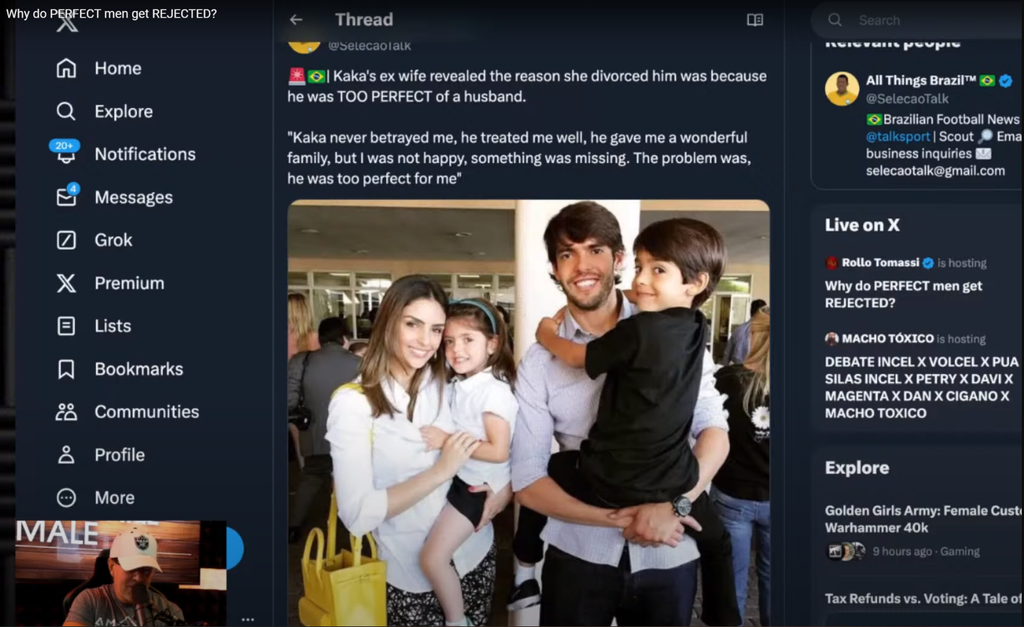Open Explore via magnifier icon
The image size is (1024, 627).
click(66, 111)
